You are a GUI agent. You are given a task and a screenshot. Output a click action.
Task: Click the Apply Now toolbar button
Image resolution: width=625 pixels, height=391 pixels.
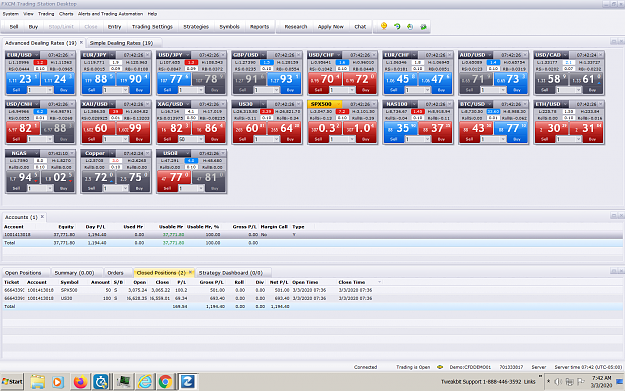point(330,27)
